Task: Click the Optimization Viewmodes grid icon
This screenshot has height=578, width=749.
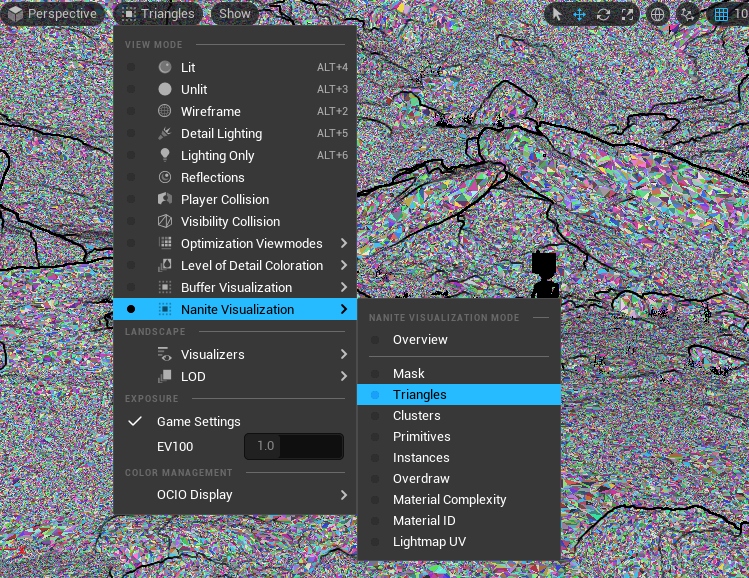Action: point(165,243)
